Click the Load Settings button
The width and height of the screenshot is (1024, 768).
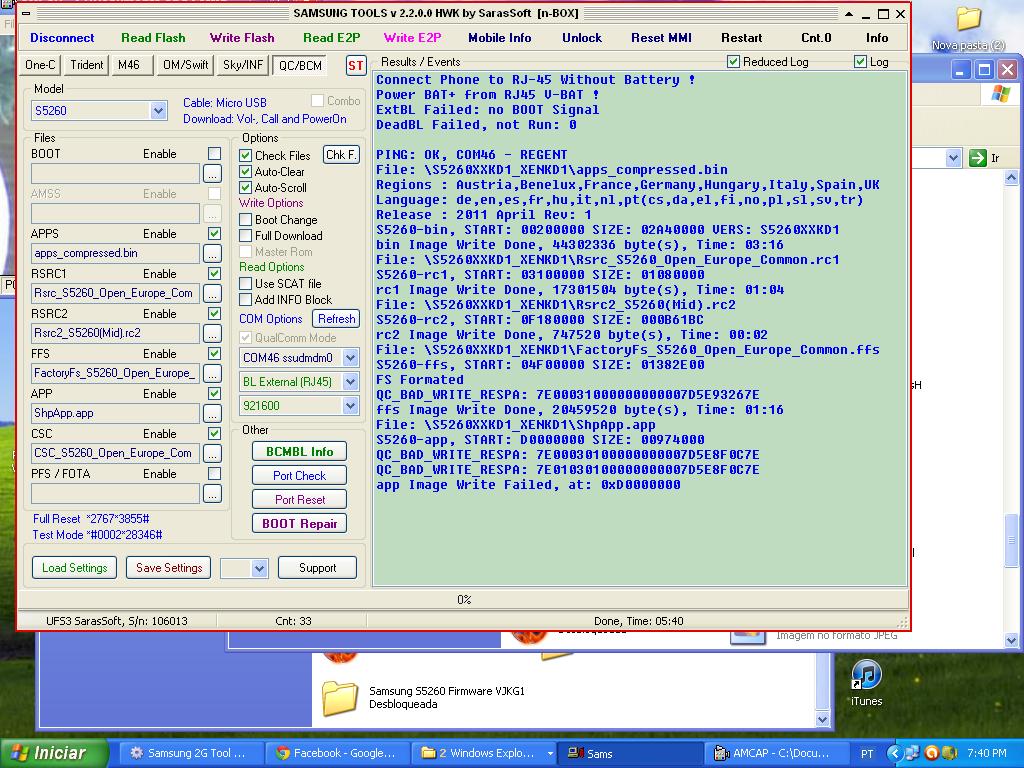(x=74, y=568)
